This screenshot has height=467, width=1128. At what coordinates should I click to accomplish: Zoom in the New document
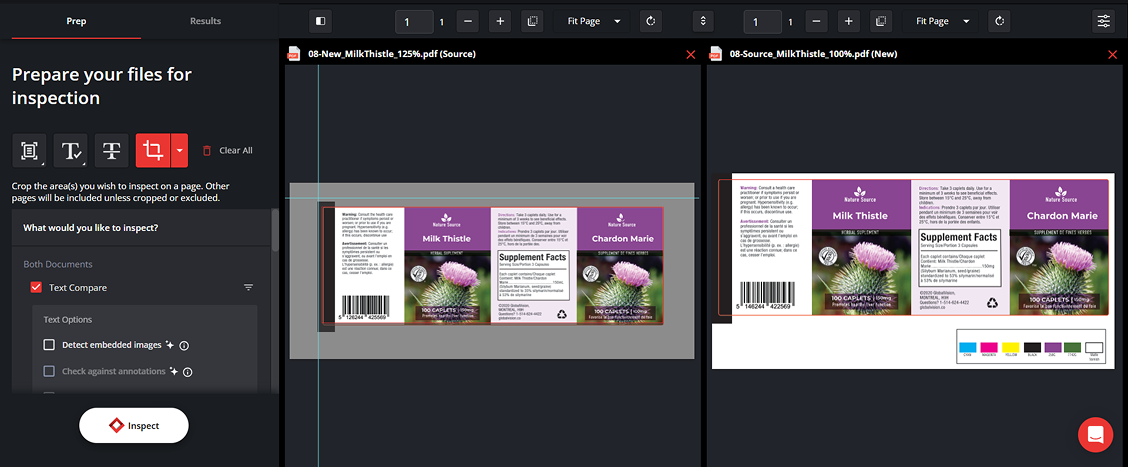click(x=848, y=21)
